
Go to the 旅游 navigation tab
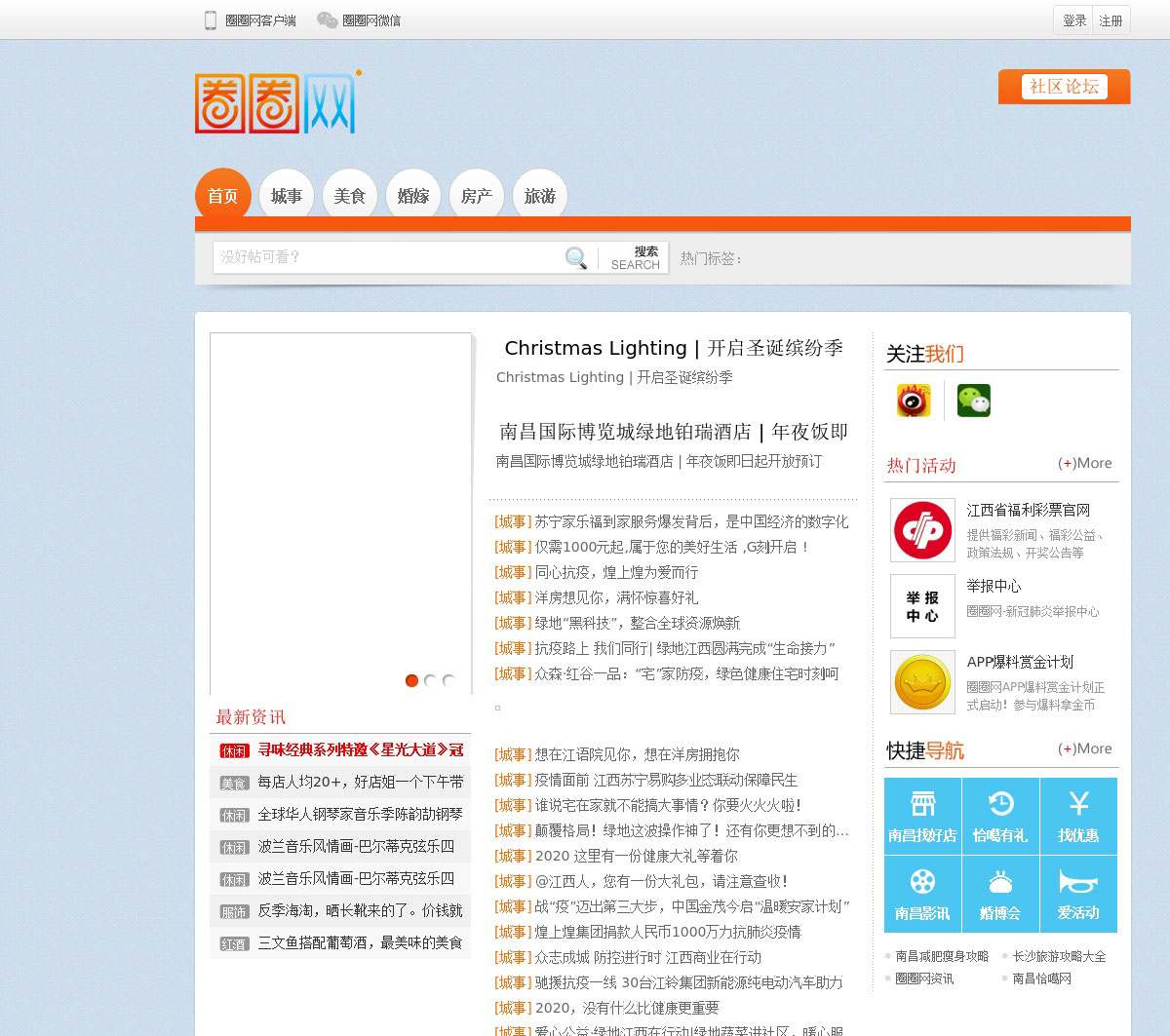539,196
